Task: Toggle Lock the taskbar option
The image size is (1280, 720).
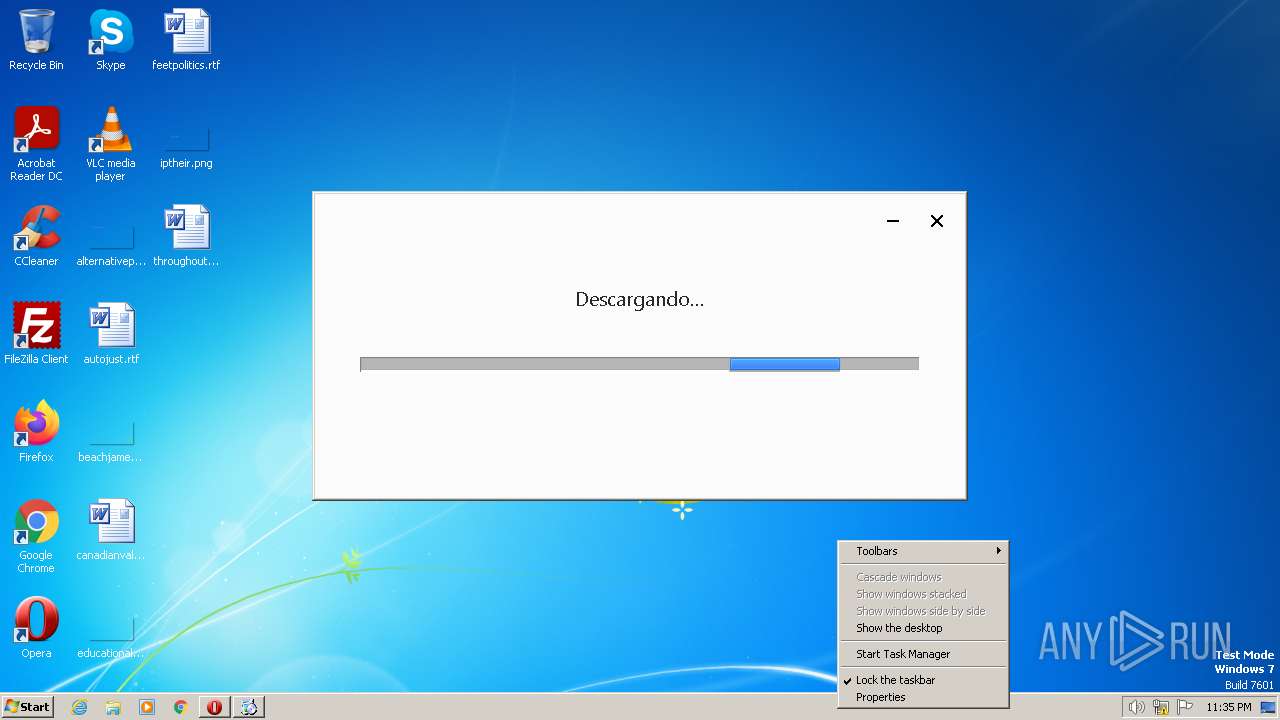Action: 923,680
